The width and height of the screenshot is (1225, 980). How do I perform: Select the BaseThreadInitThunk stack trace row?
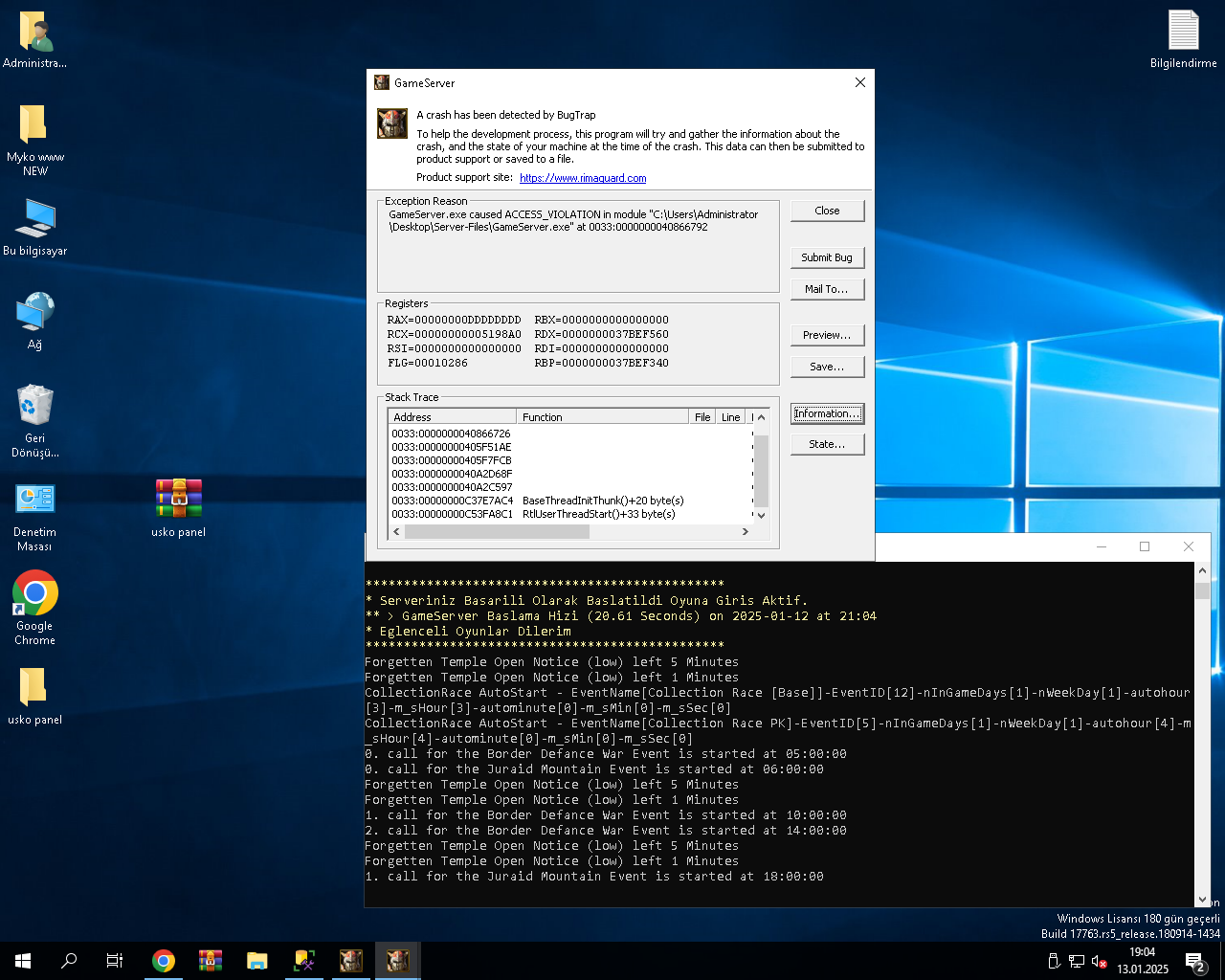(x=570, y=501)
